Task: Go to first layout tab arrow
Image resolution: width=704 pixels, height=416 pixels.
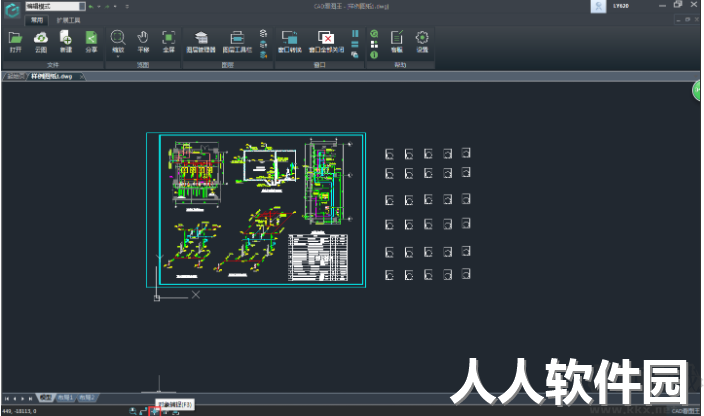Action: [7, 398]
